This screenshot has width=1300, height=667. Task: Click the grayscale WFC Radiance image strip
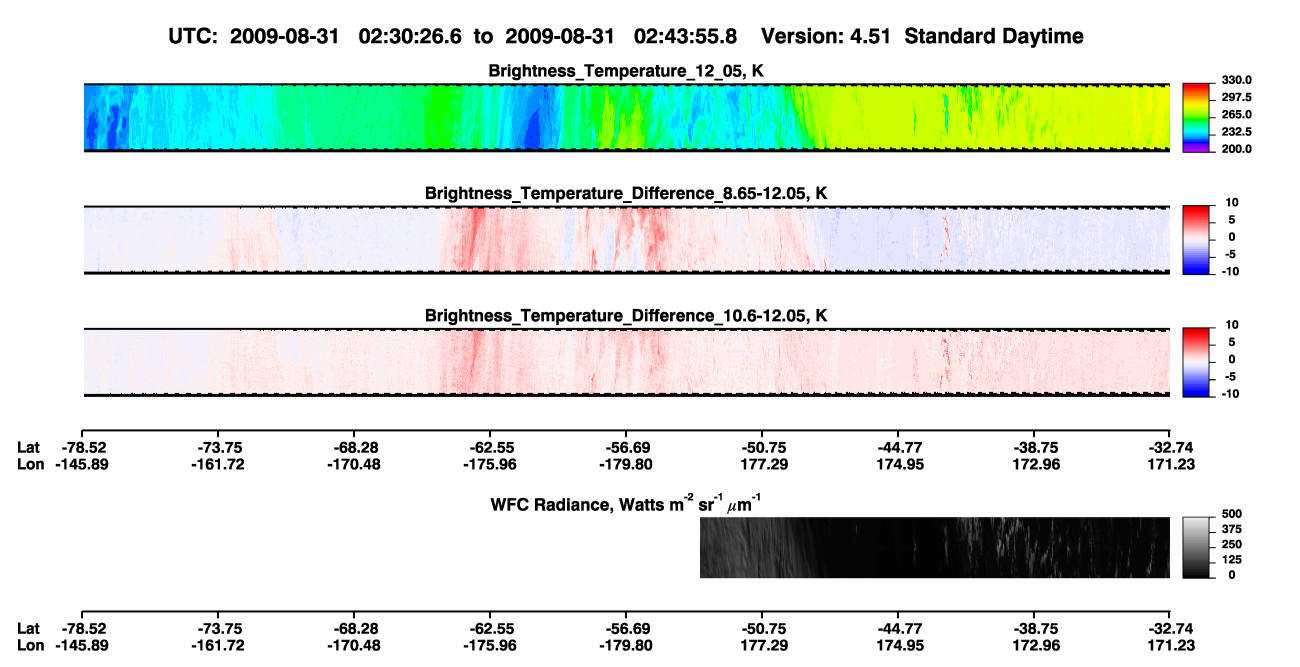[935, 548]
